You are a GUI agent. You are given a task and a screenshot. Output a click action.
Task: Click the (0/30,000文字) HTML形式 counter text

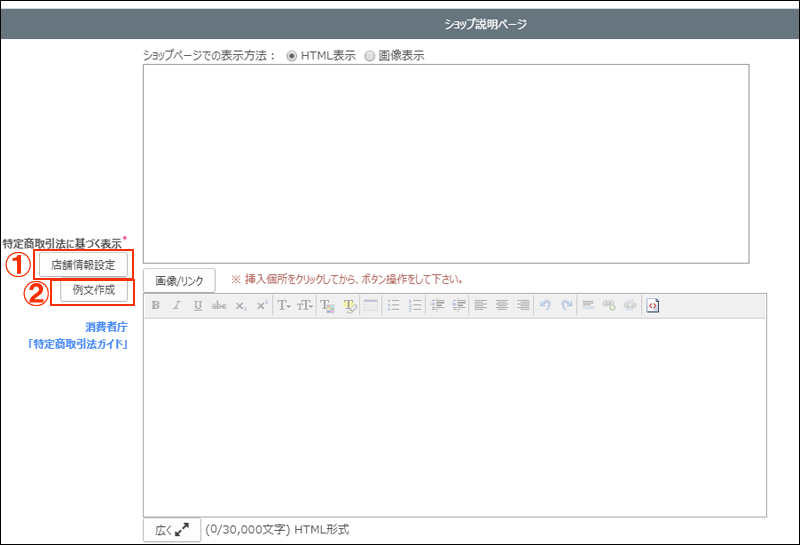[277, 530]
